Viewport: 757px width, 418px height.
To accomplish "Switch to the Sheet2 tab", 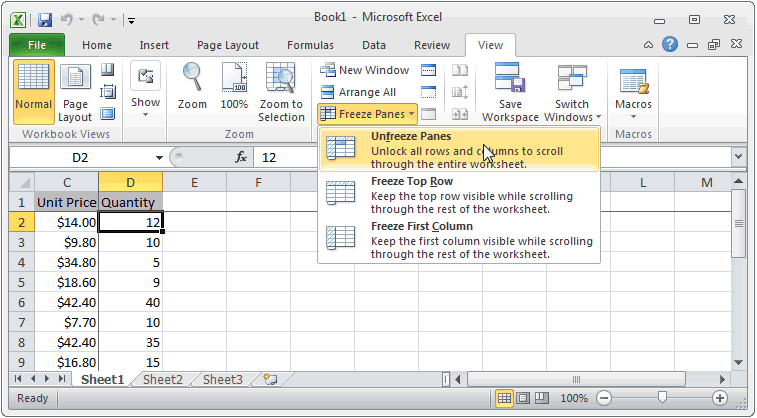I will pyautogui.click(x=162, y=380).
